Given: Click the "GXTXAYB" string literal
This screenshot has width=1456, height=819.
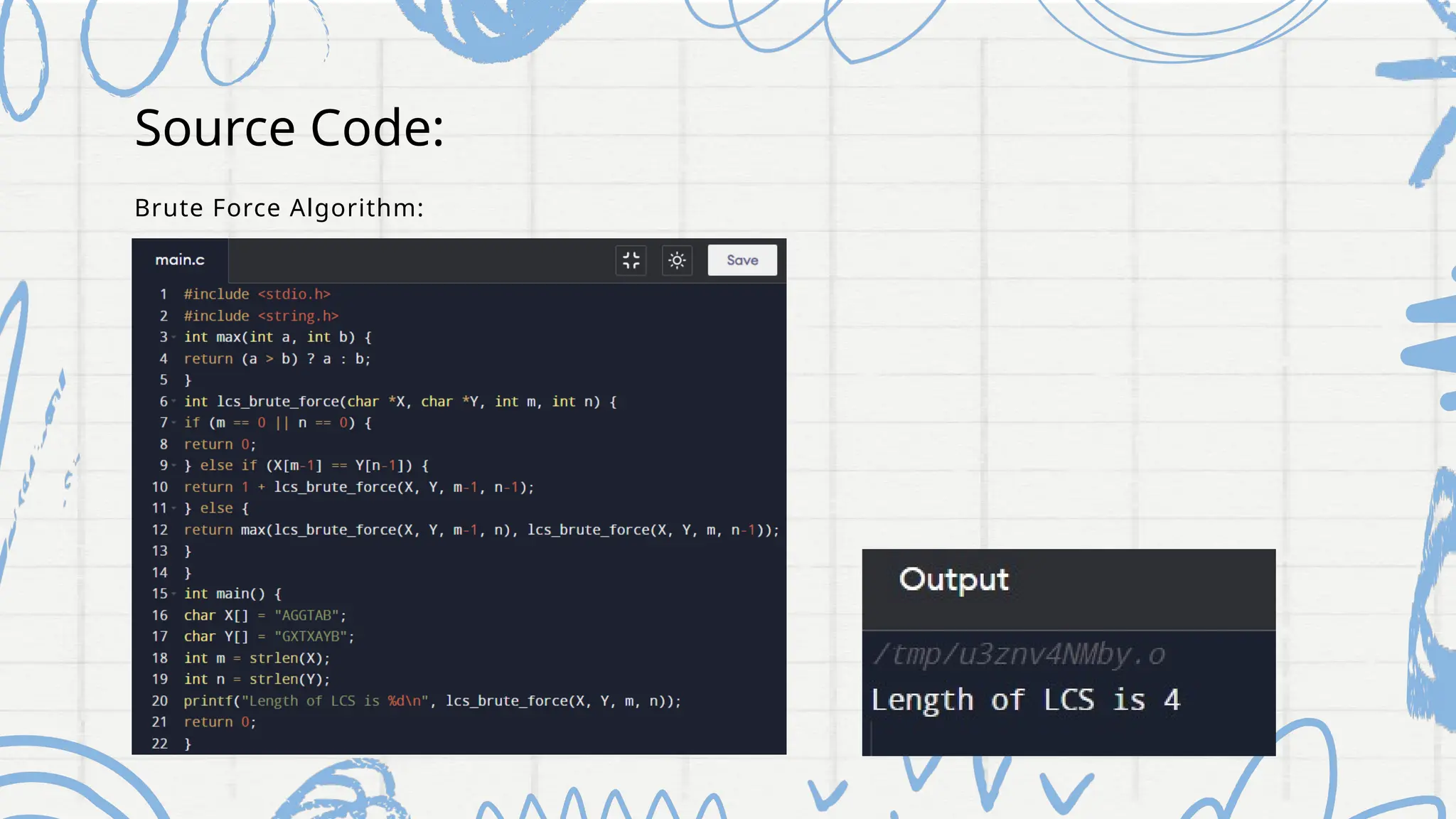Looking at the screenshot, I should click(x=311, y=637).
